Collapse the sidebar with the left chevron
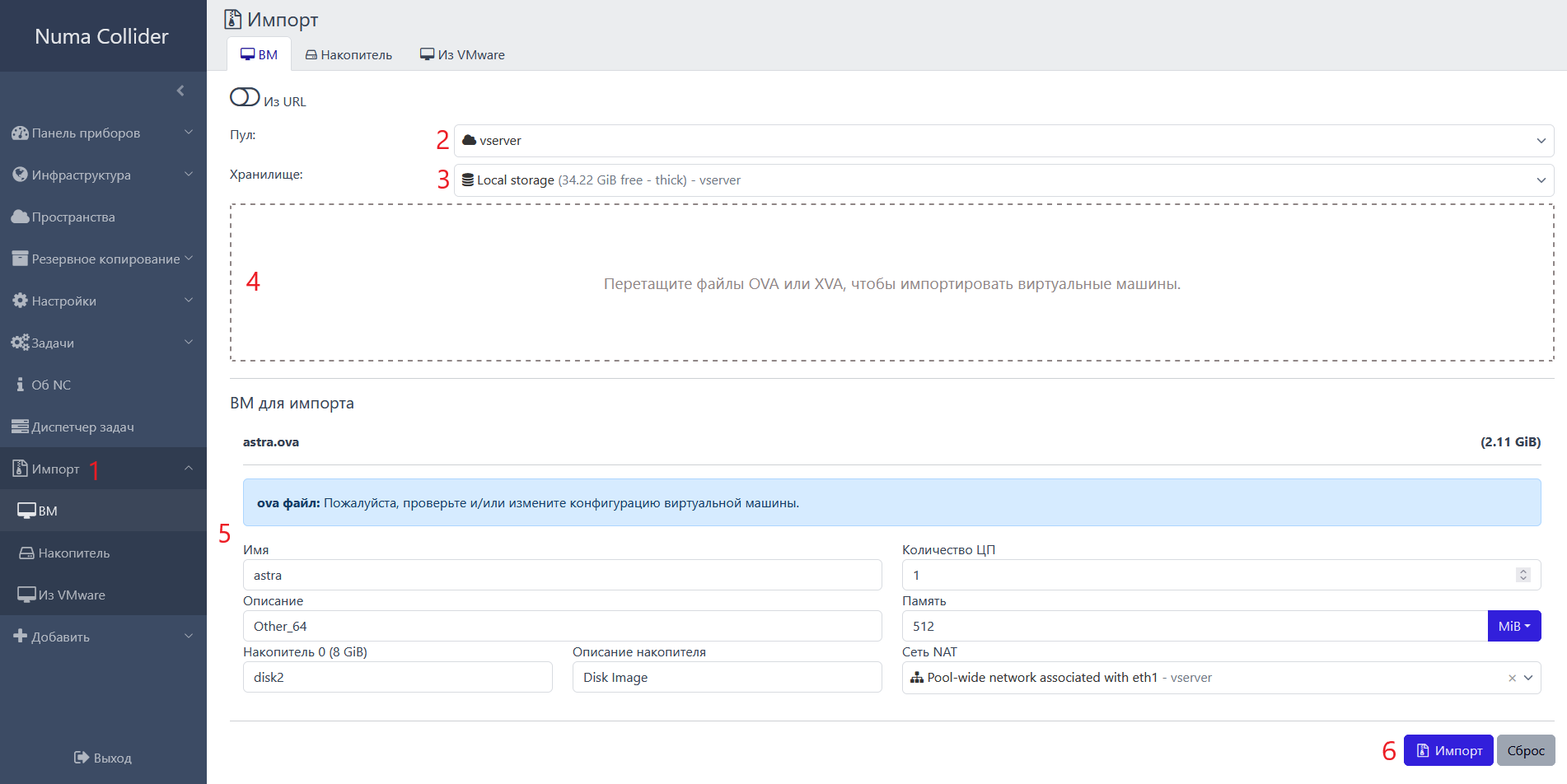1567x784 pixels. click(x=180, y=91)
